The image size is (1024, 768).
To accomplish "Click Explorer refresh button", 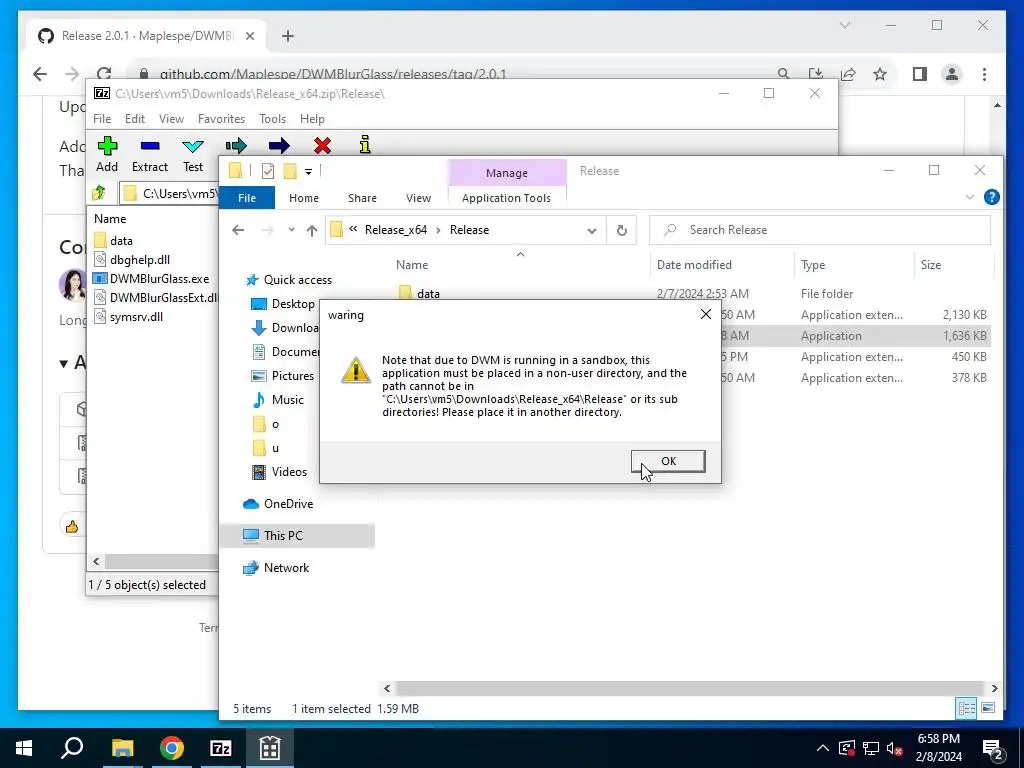I will click(622, 230).
